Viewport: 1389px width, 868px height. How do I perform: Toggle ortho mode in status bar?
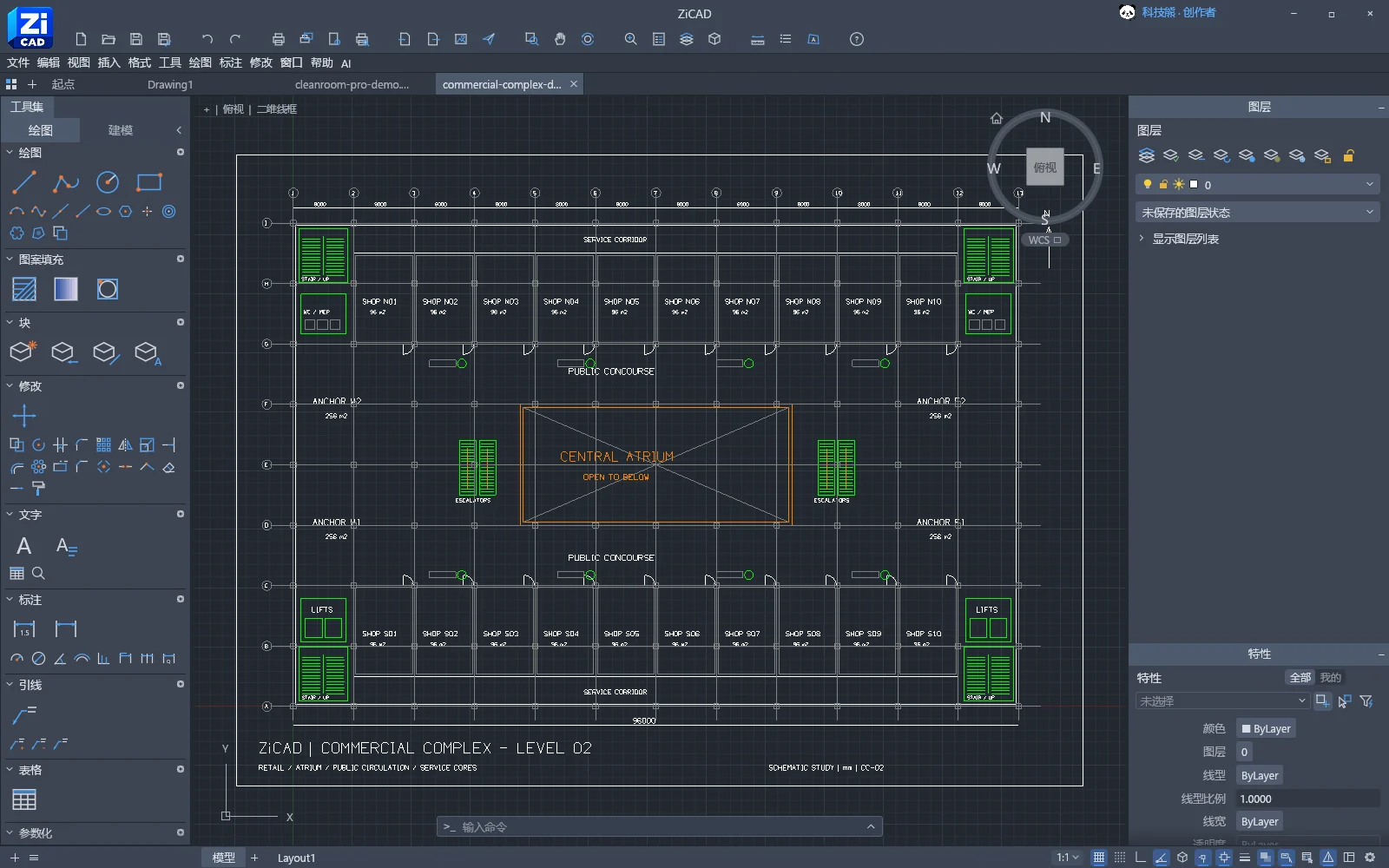[1141, 858]
